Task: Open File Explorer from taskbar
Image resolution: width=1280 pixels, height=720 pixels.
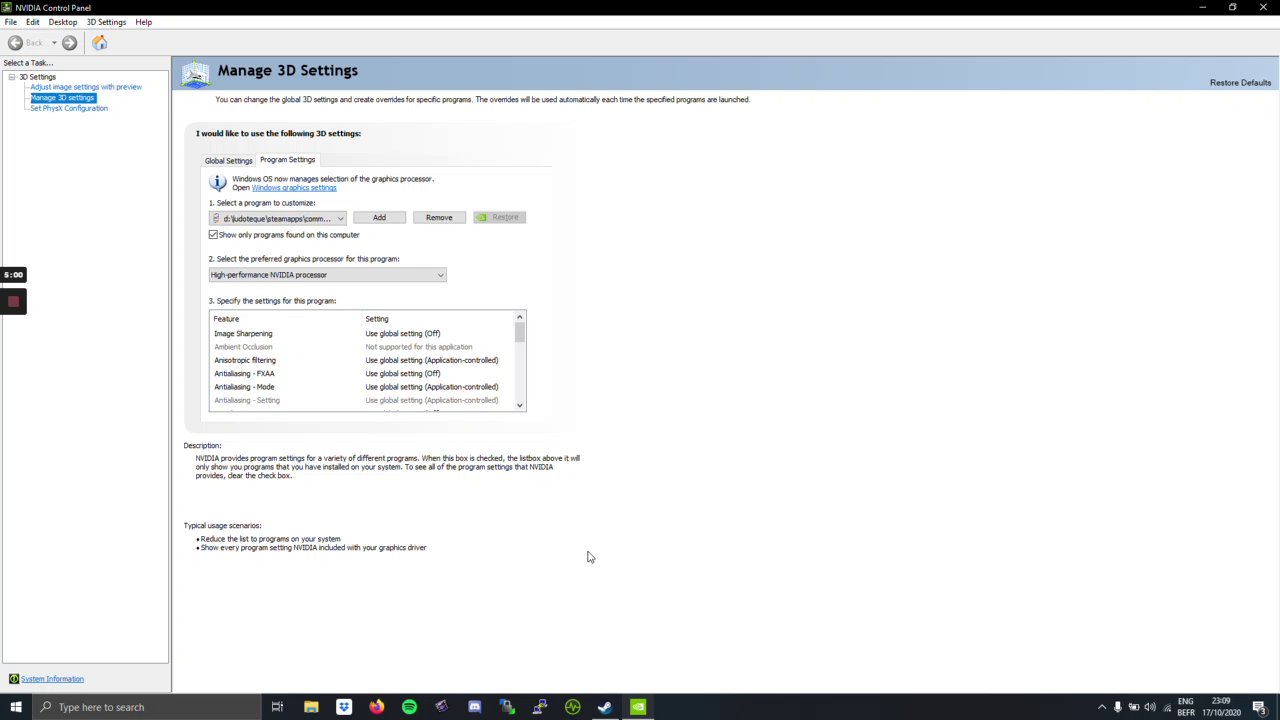Action: [311, 707]
